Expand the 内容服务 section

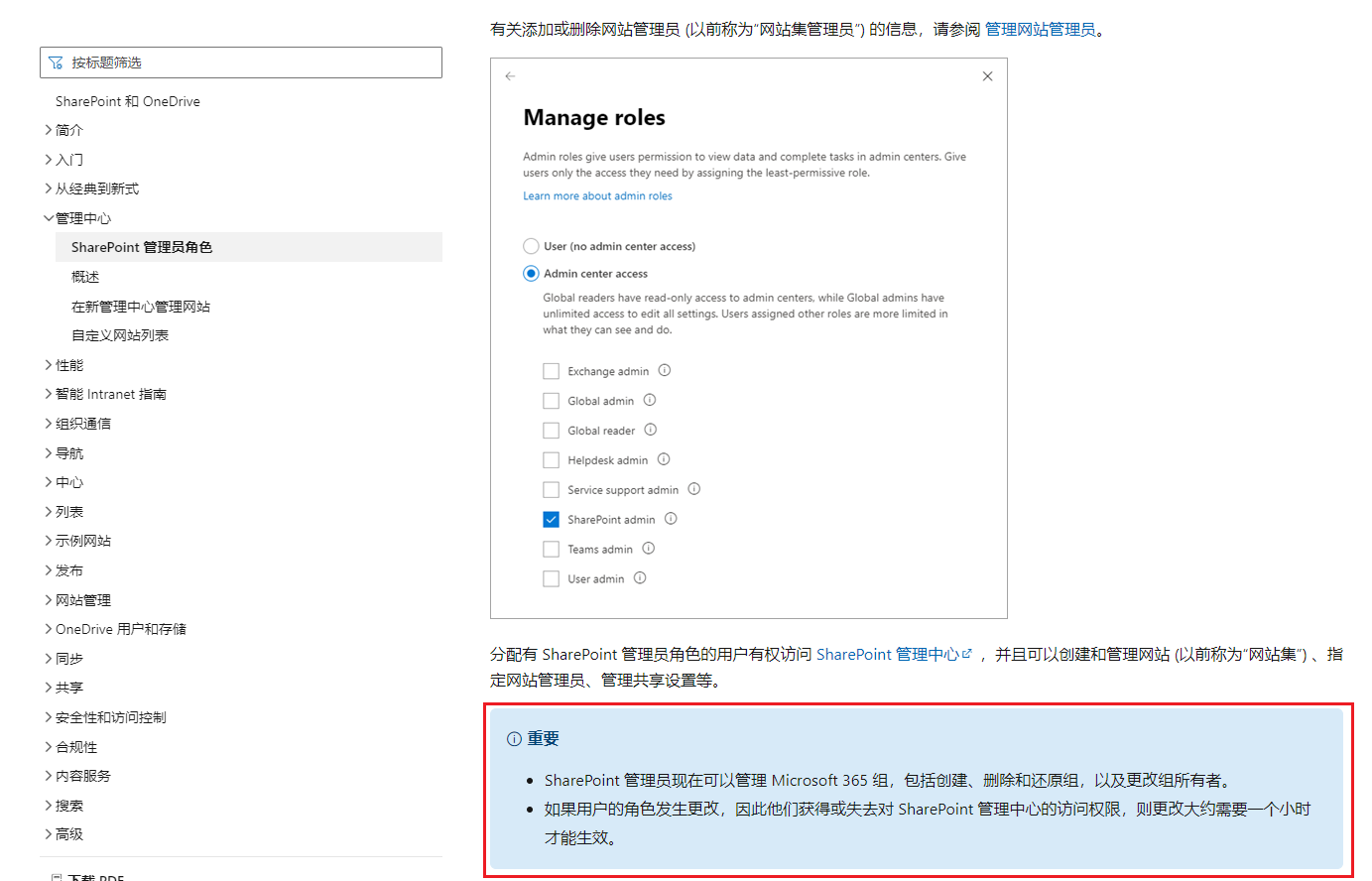click(x=77, y=776)
